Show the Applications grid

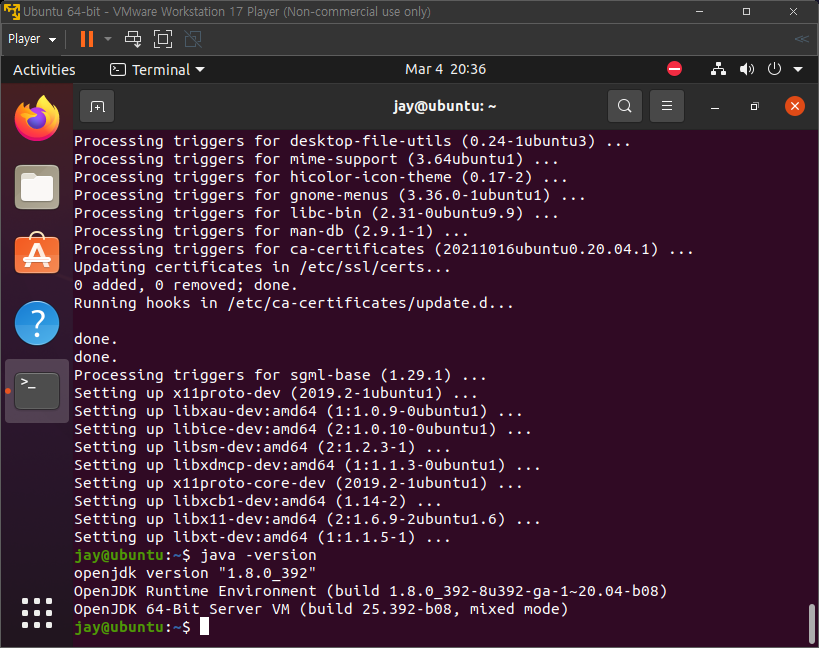point(37,611)
